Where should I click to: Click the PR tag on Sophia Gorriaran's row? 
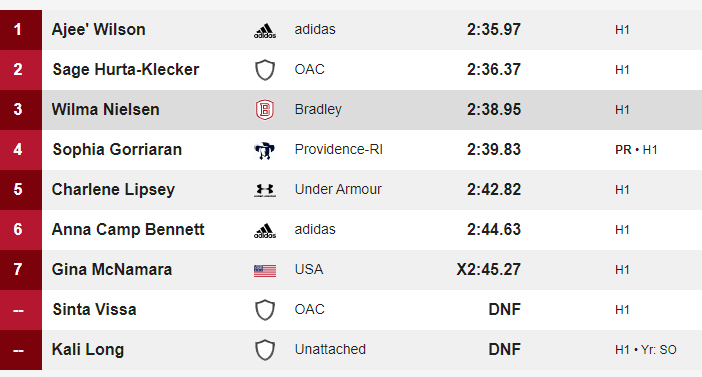coord(623,150)
